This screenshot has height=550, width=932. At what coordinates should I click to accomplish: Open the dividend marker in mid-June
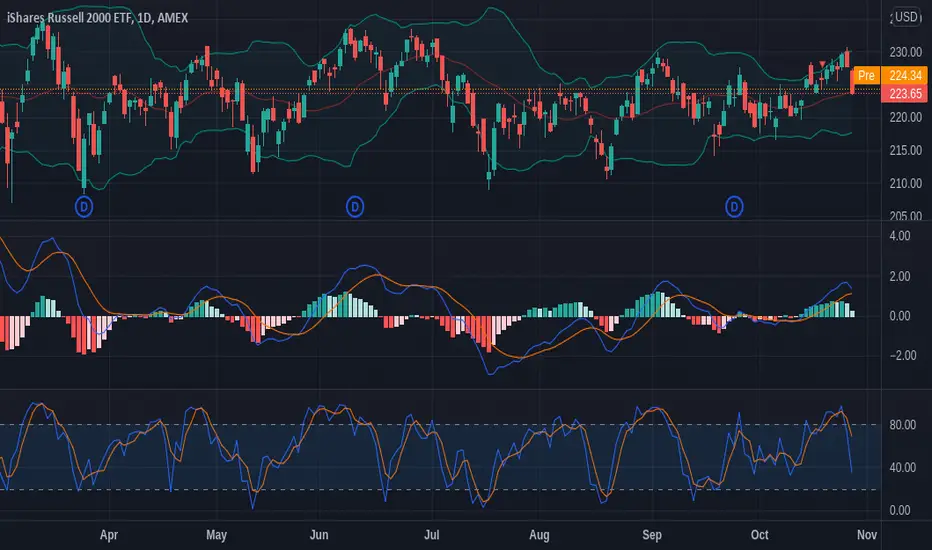[x=355, y=207]
